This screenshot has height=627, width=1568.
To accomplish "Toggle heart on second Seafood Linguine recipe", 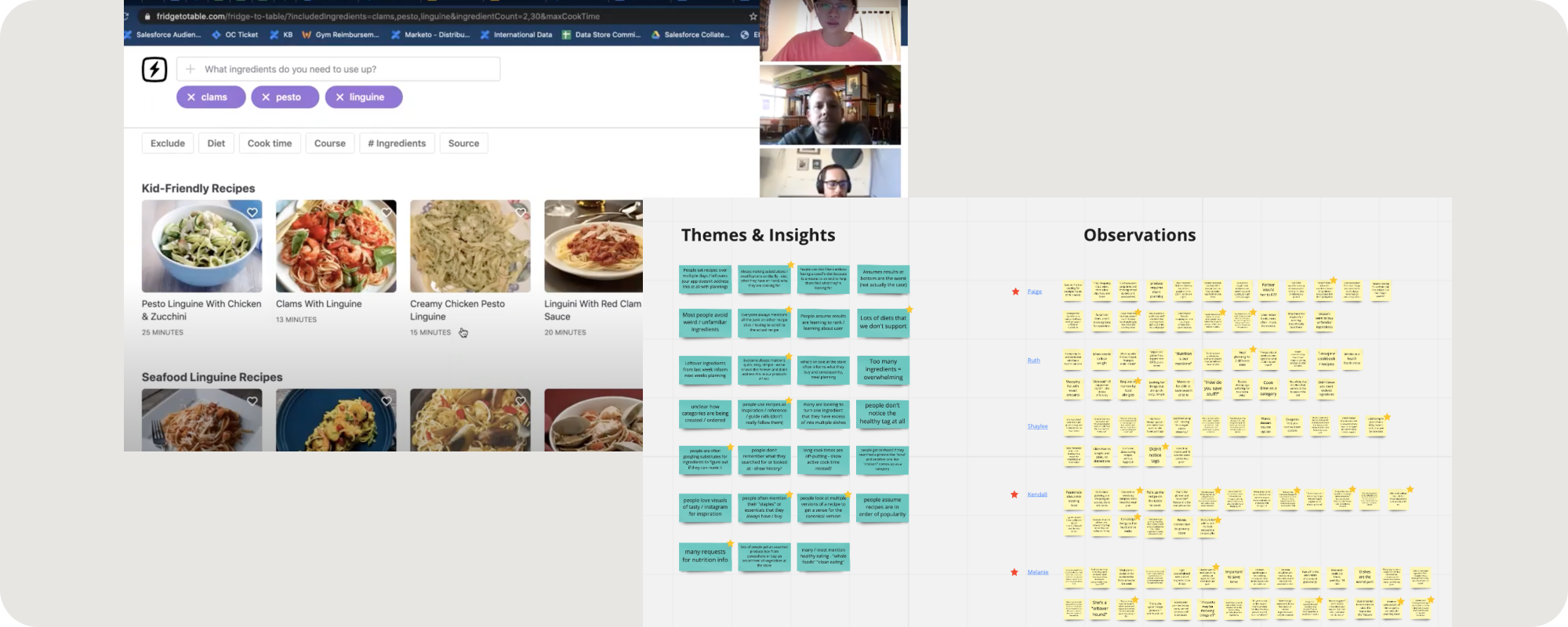I will [387, 401].
